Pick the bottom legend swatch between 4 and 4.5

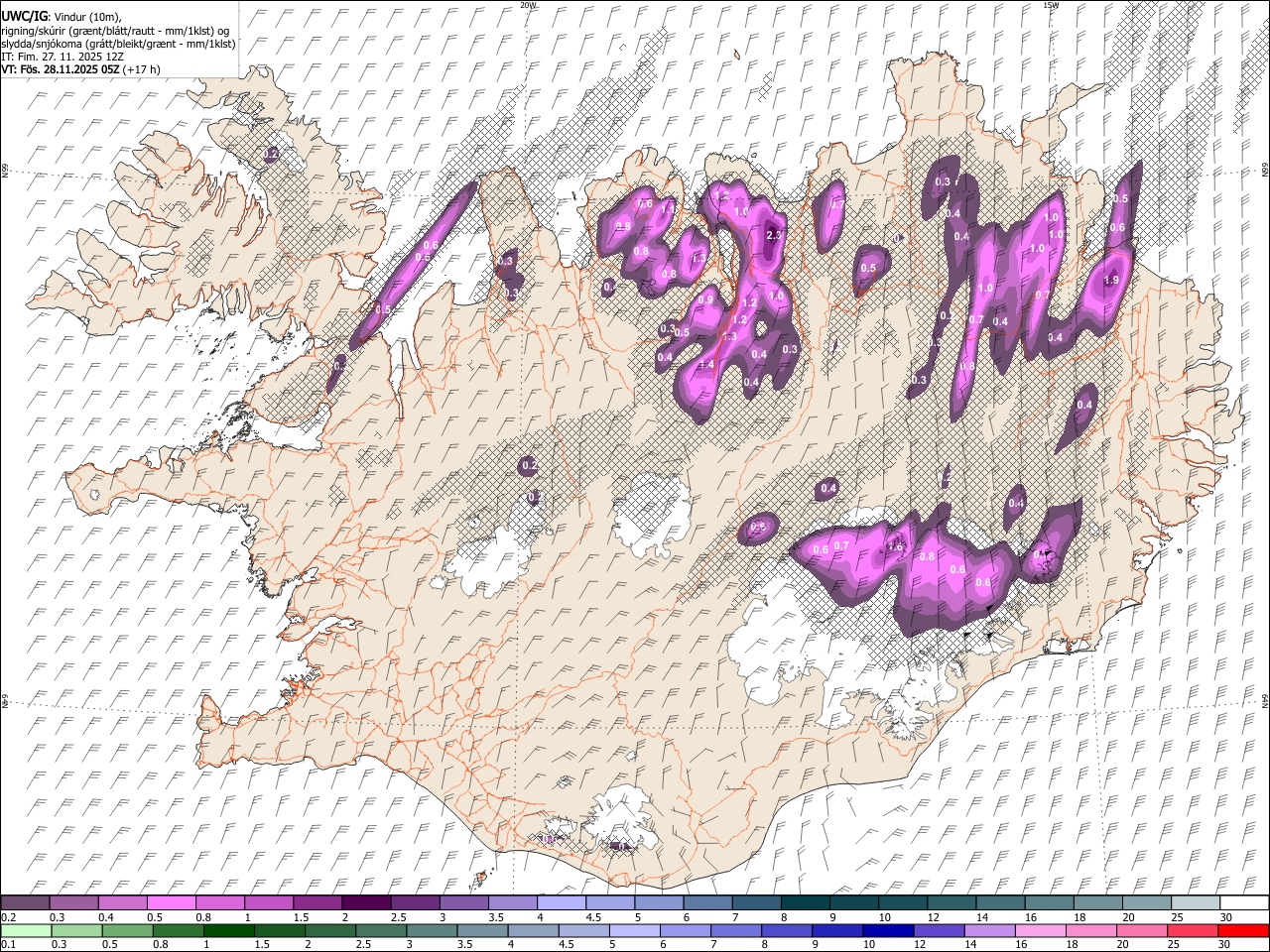coord(533,930)
